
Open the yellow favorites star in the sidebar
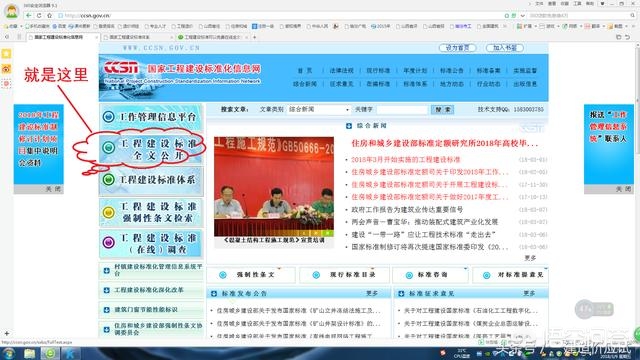pyautogui.click(x=7, y=54)
